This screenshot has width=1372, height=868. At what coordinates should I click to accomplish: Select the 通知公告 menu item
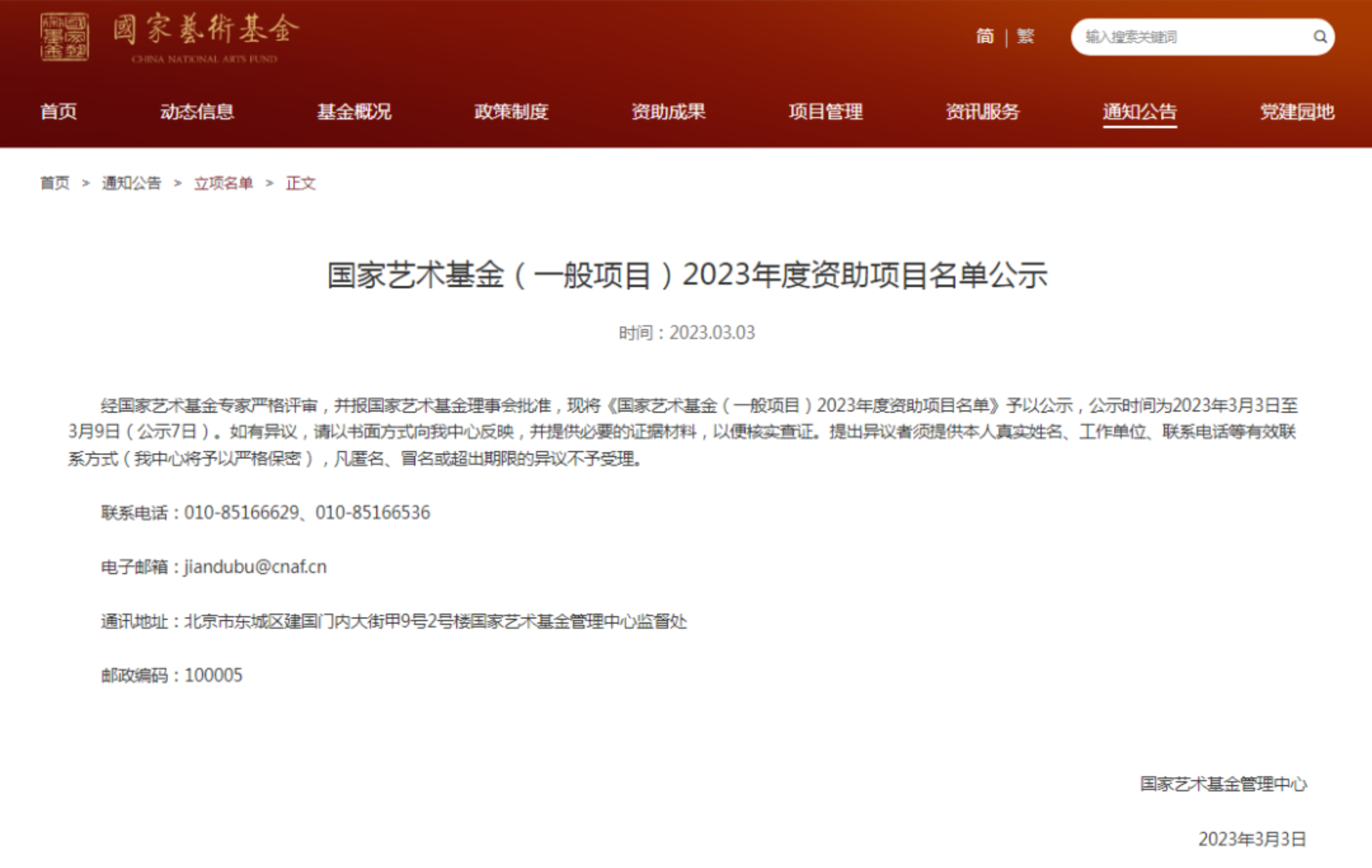click(1140, 111)
